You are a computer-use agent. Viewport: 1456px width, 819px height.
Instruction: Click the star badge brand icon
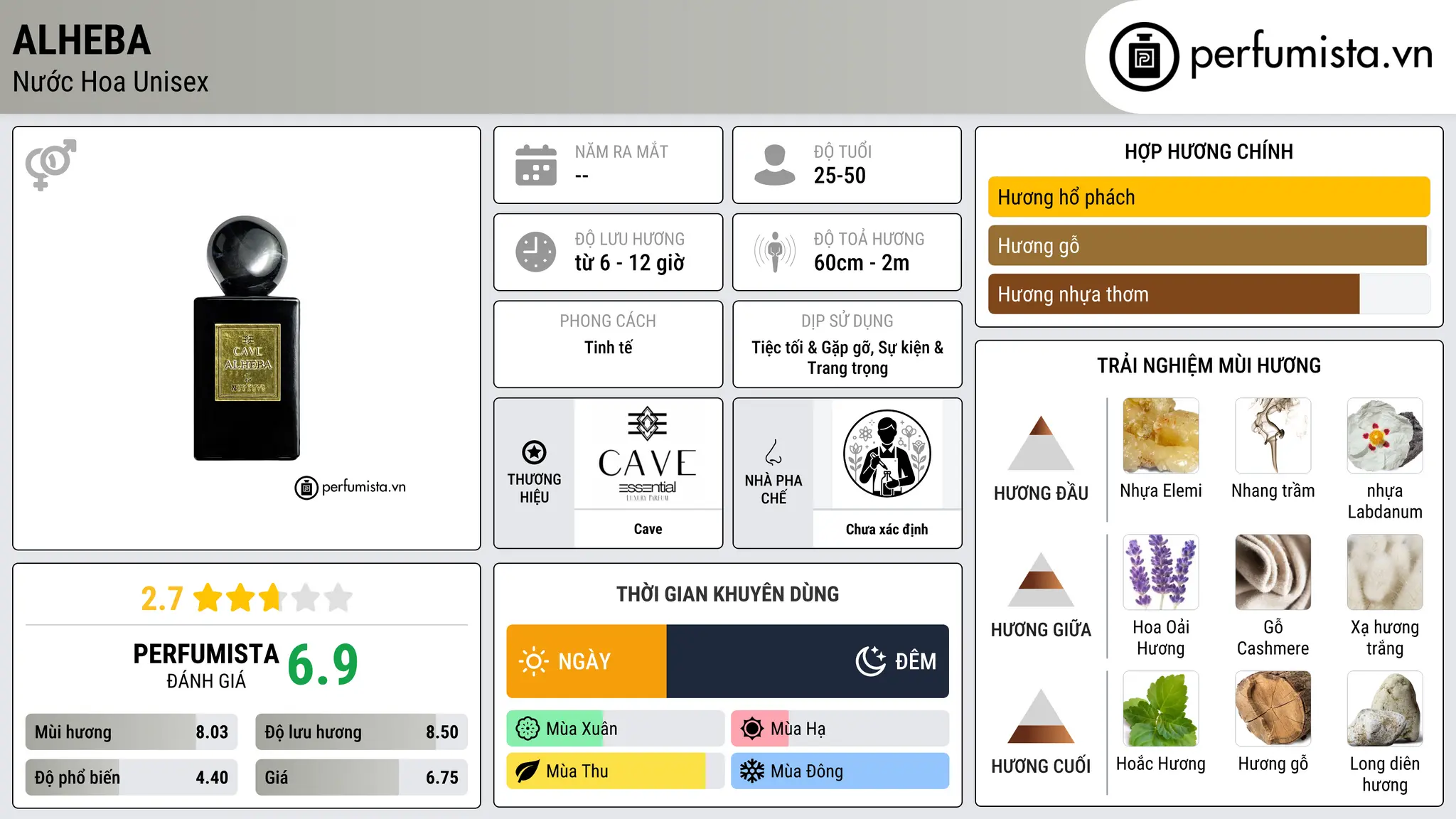tap(534, 452)
